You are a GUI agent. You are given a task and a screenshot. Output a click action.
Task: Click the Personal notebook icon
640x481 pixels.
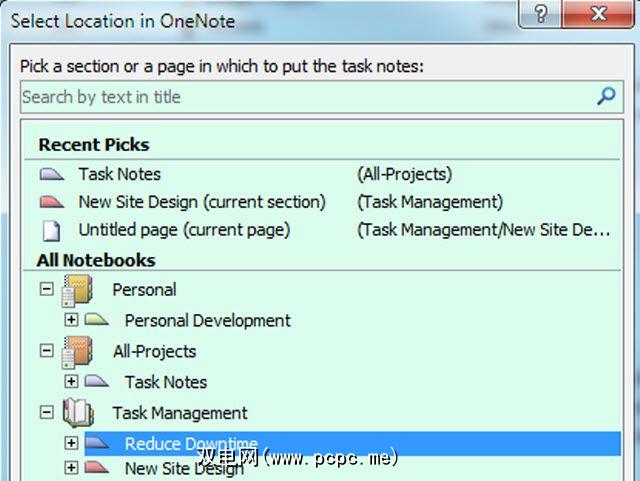tap(79, 291)
